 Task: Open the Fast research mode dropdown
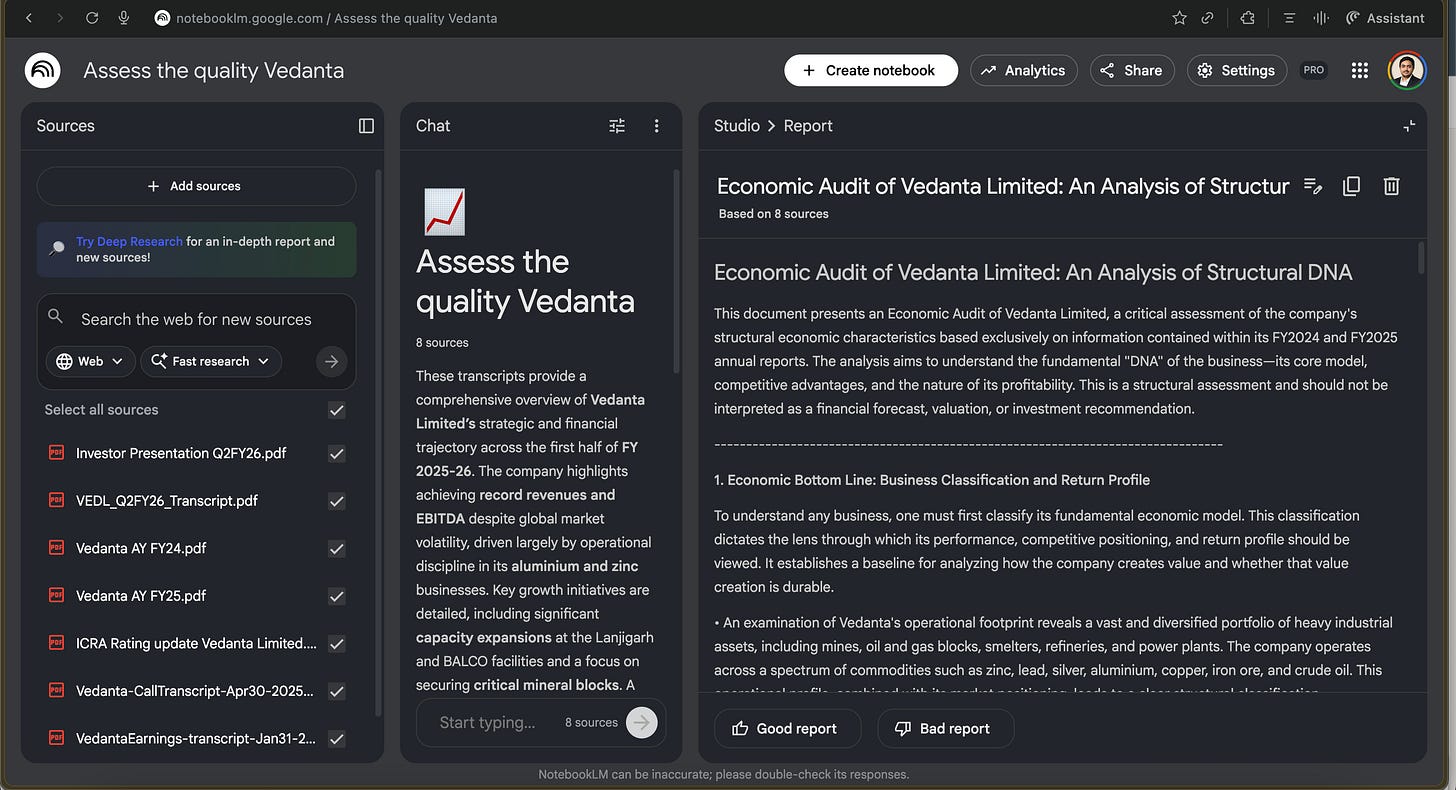pyautogui.click(x=211, y=361)
